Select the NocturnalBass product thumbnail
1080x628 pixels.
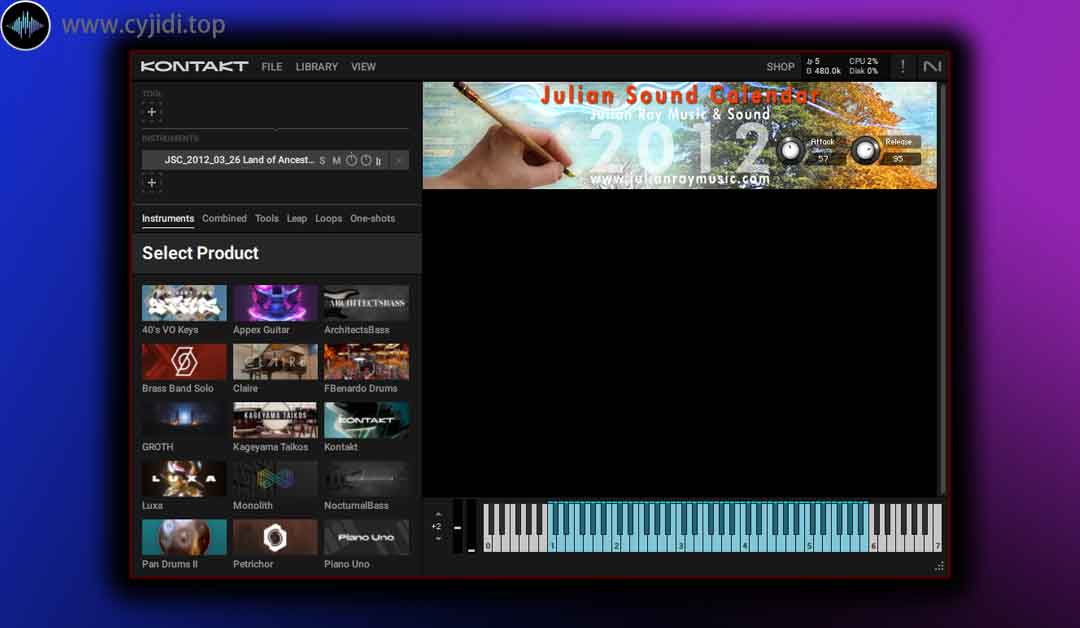point(366,479)
